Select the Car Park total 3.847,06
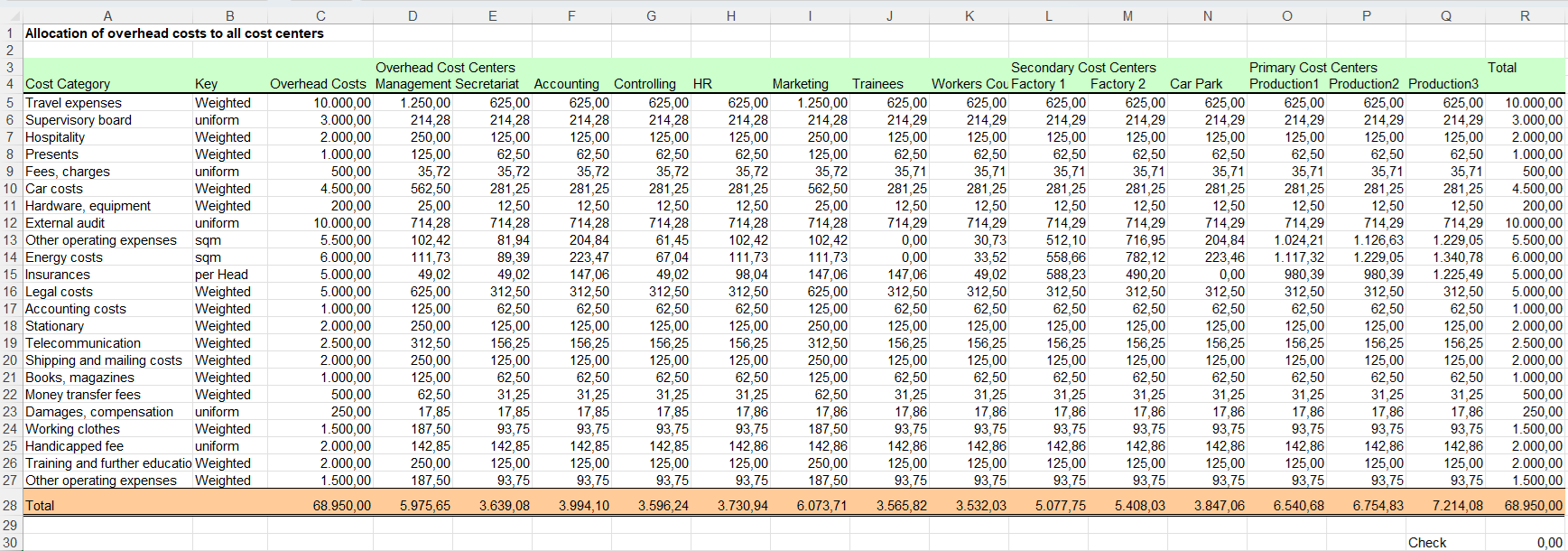1568x551 pixels. pos(1219,506)
